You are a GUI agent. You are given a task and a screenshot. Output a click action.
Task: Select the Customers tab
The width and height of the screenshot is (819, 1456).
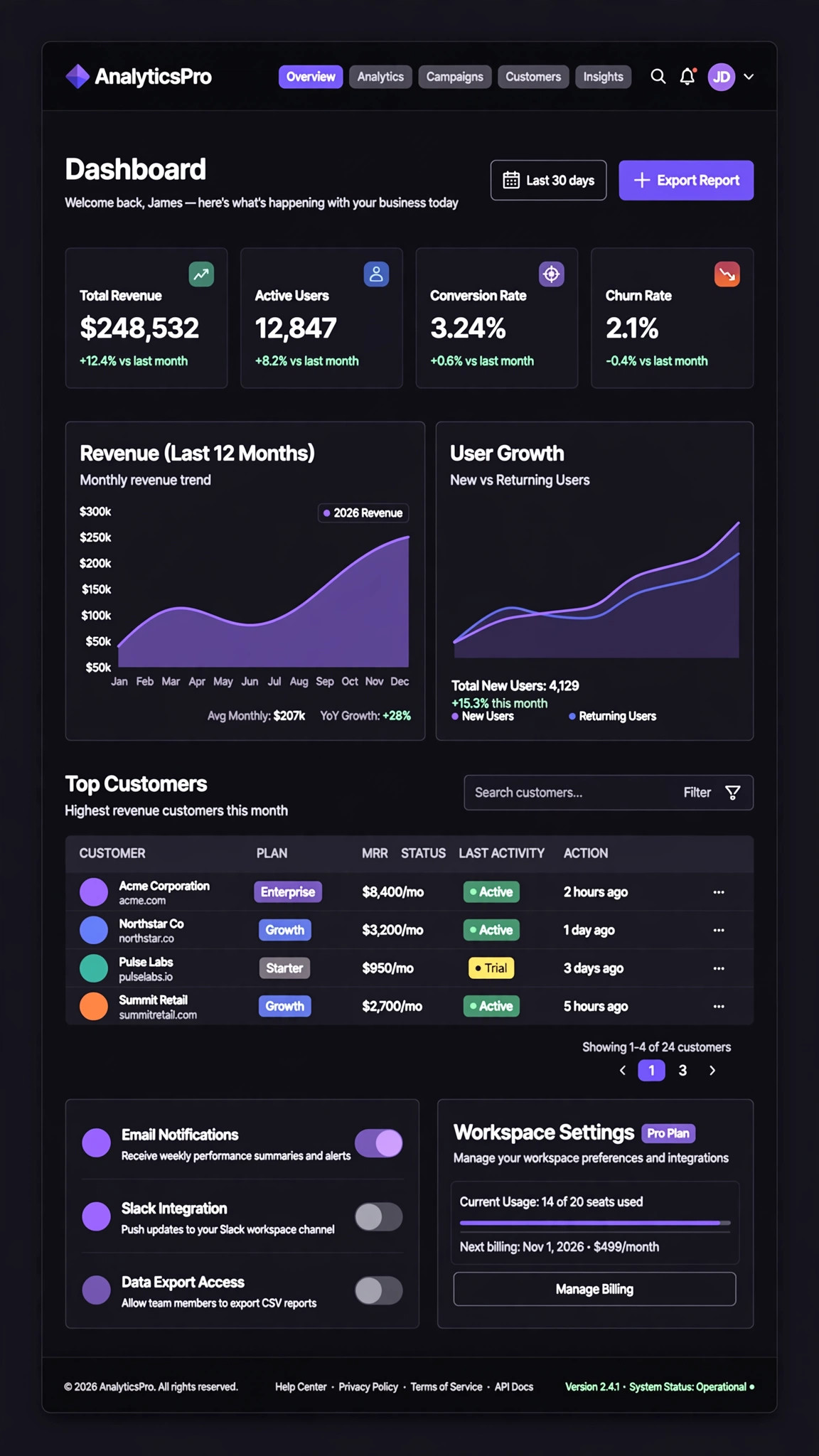click(533, 77)
